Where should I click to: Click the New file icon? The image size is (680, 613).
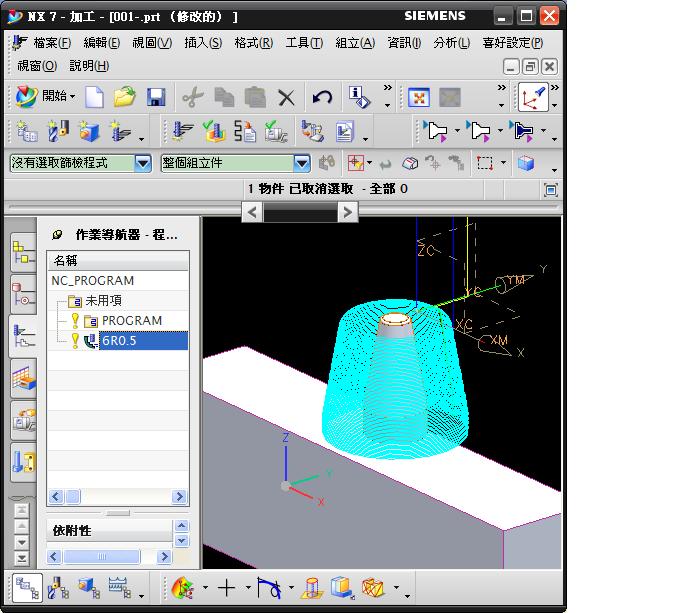(x=94, y=96)
